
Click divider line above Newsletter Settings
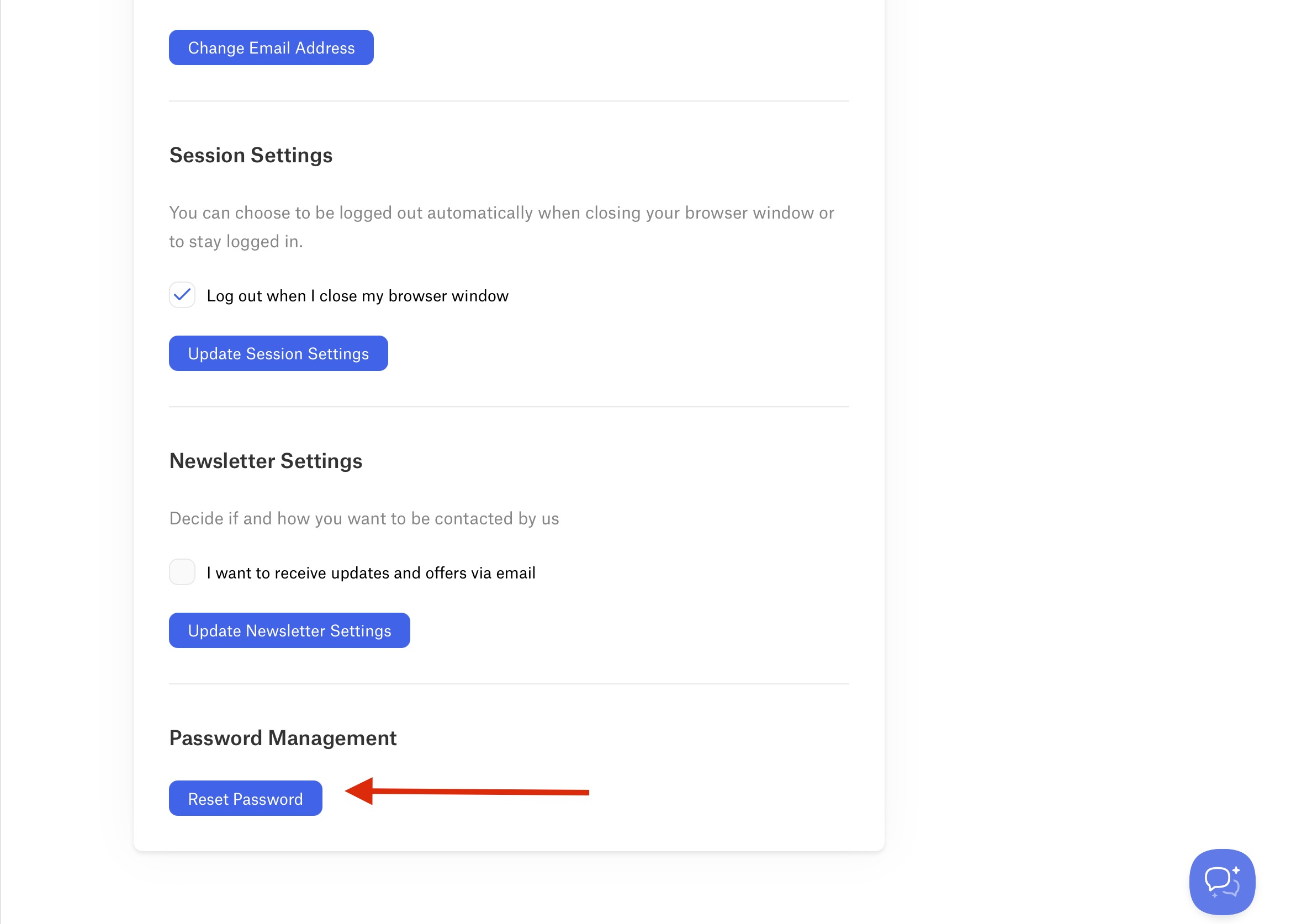pos(509,407)
